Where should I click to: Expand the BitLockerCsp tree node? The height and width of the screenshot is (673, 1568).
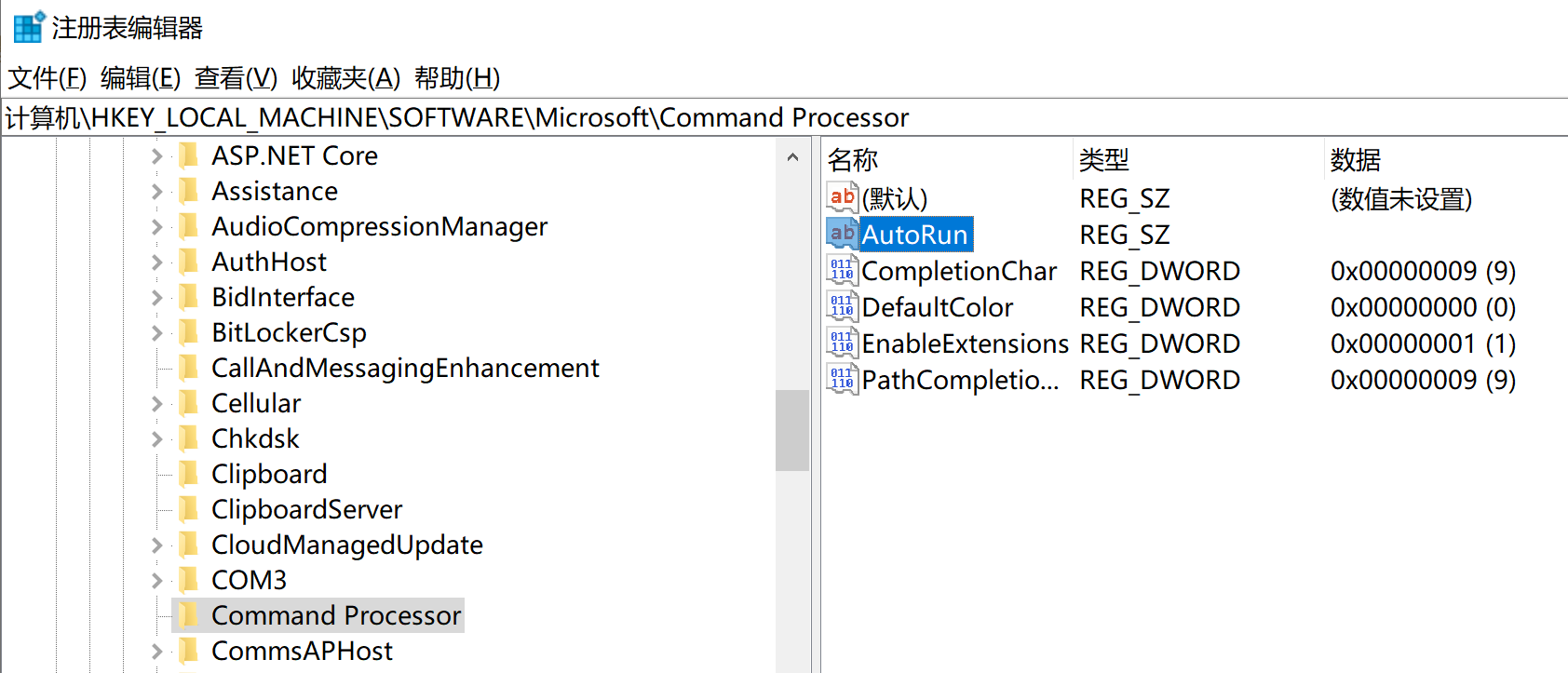click(x=157, y=333)
